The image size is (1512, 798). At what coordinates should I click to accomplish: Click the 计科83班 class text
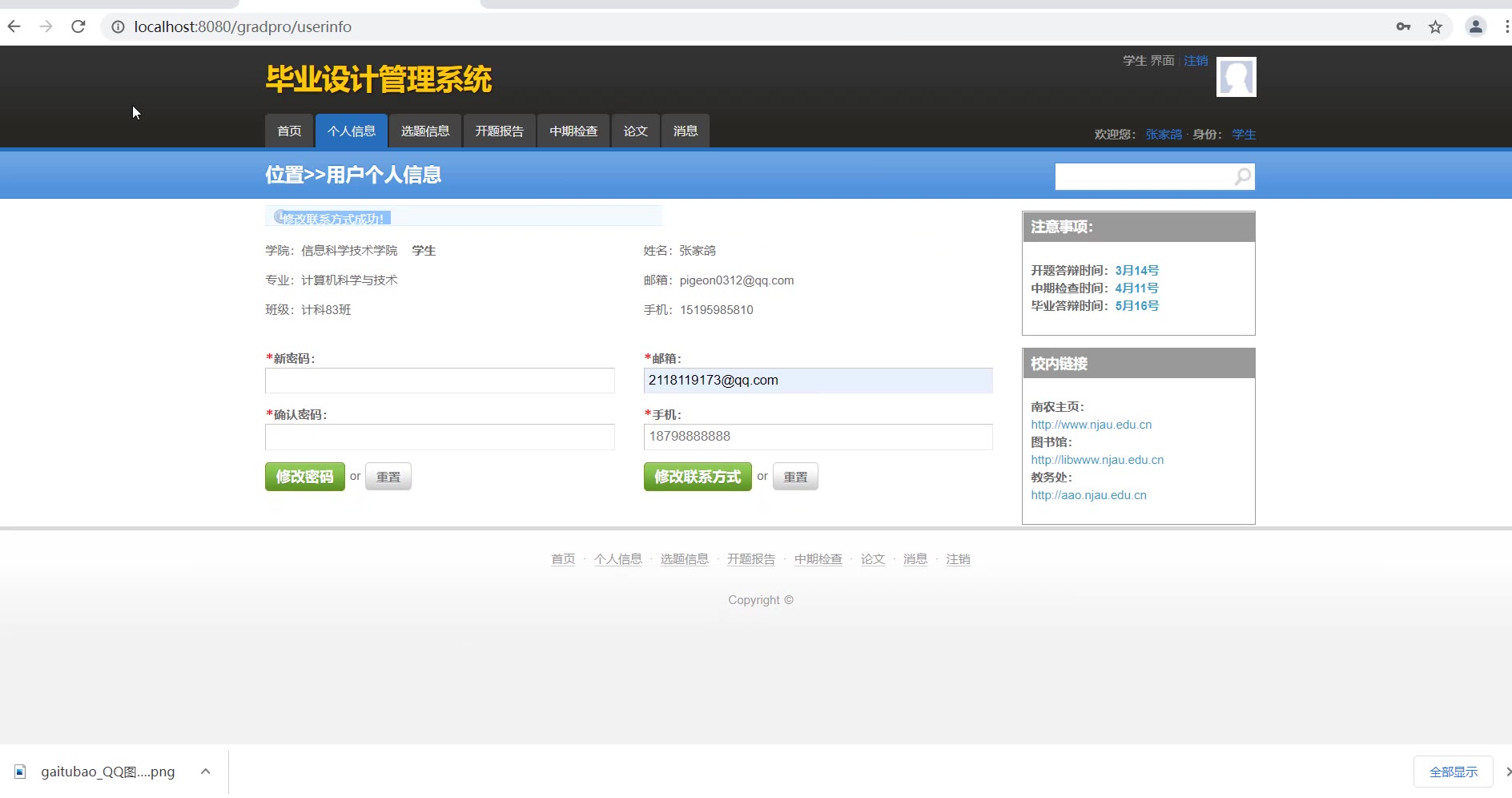pos(326,310)
